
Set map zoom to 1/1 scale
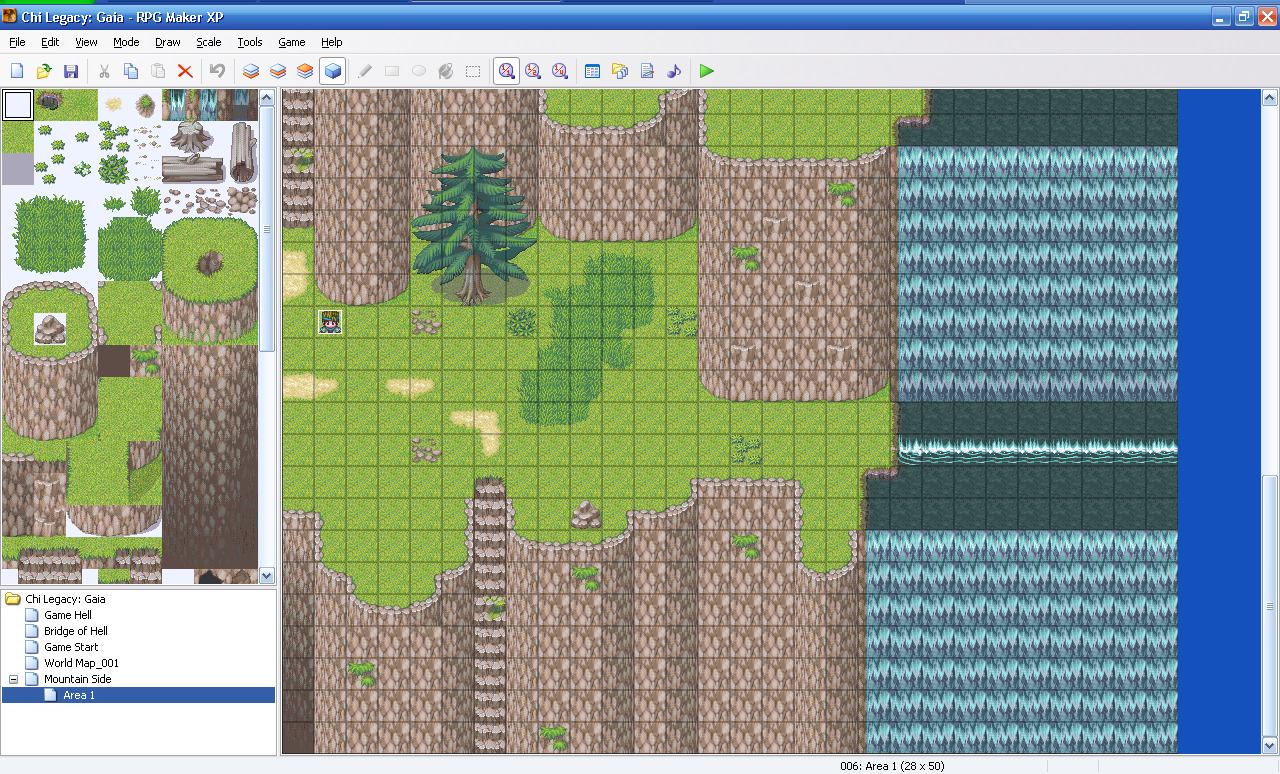pyautogui.click(x=506, y=71)
